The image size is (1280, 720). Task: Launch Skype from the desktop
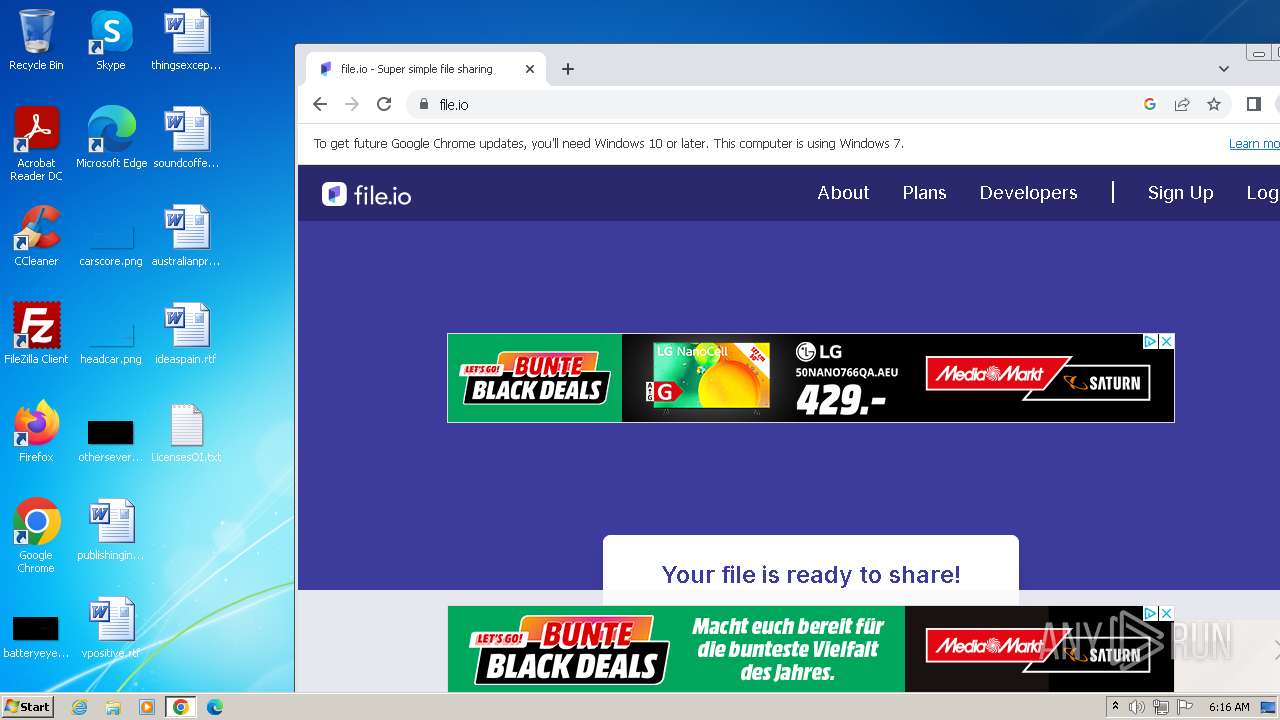pos(111,40)
